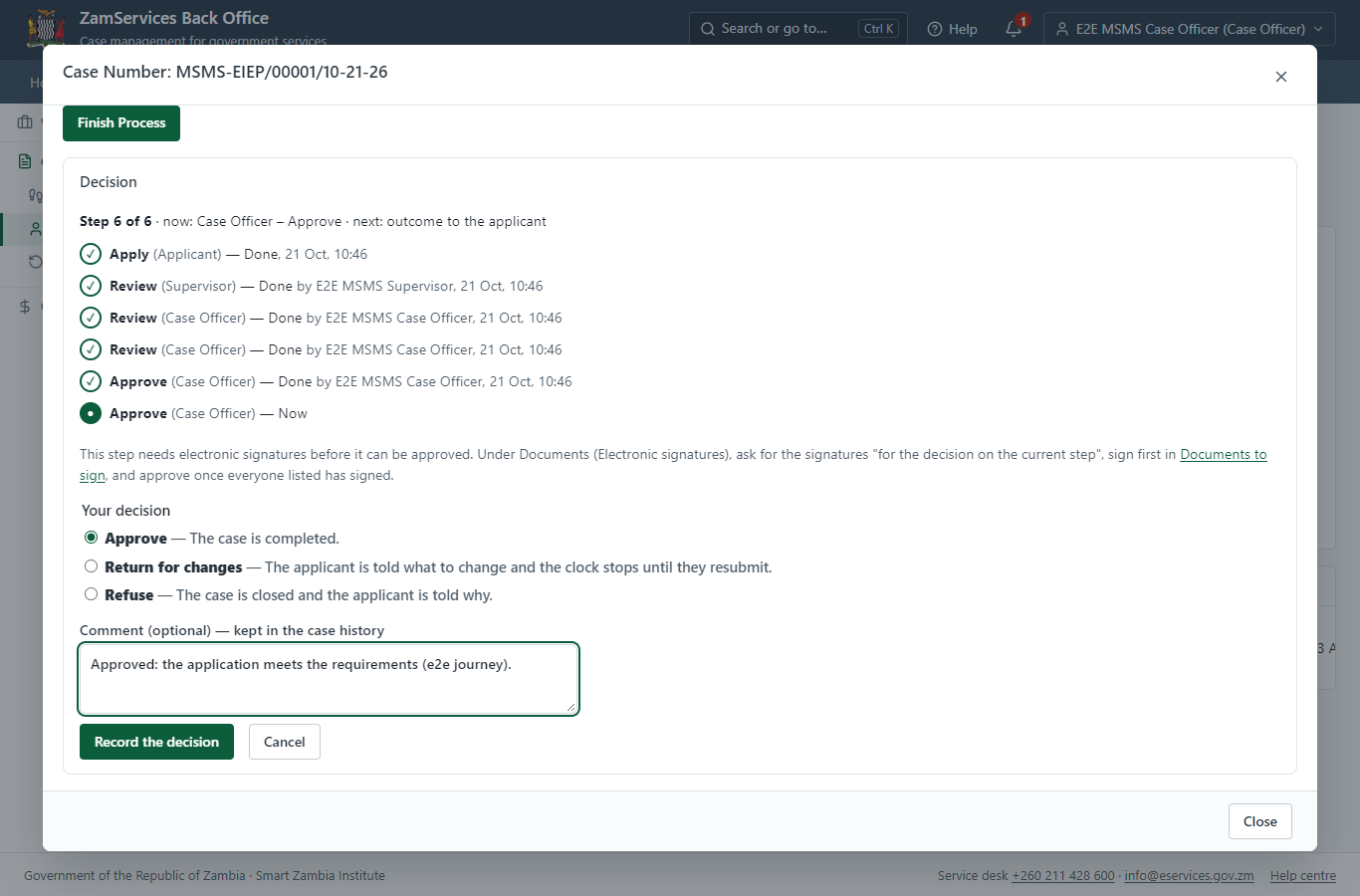
Task: Click Record the decision button
Action: click(x=156, y=742)
